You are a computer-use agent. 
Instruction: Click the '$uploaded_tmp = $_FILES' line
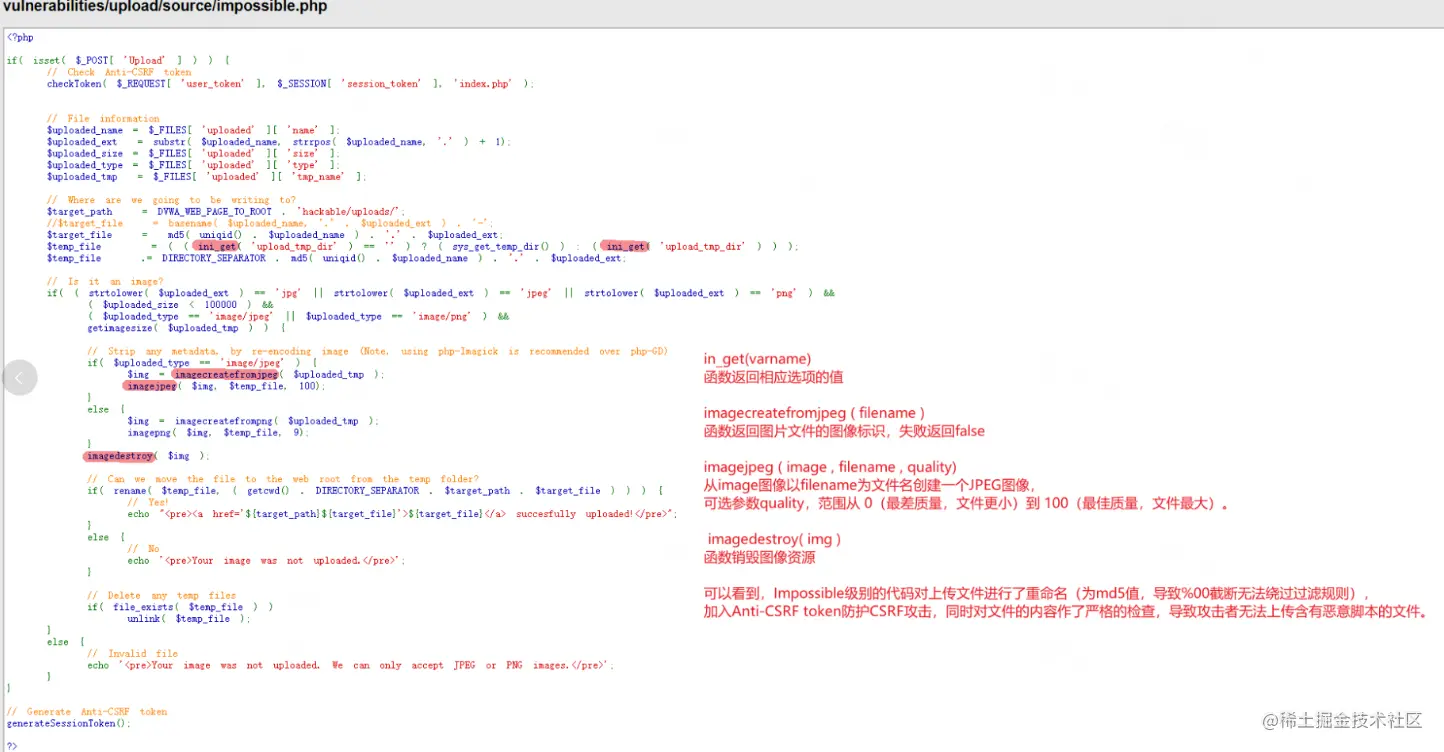coord(206,177)
